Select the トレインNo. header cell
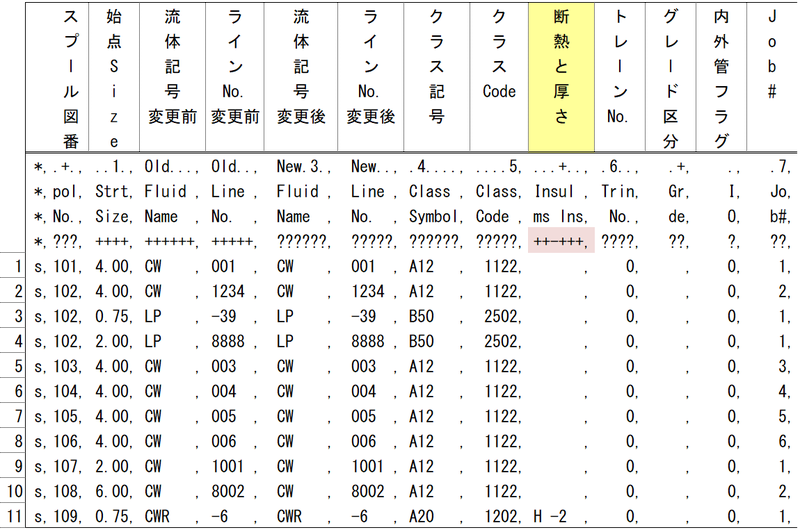 pyautogui.click(x=623, y=75)
